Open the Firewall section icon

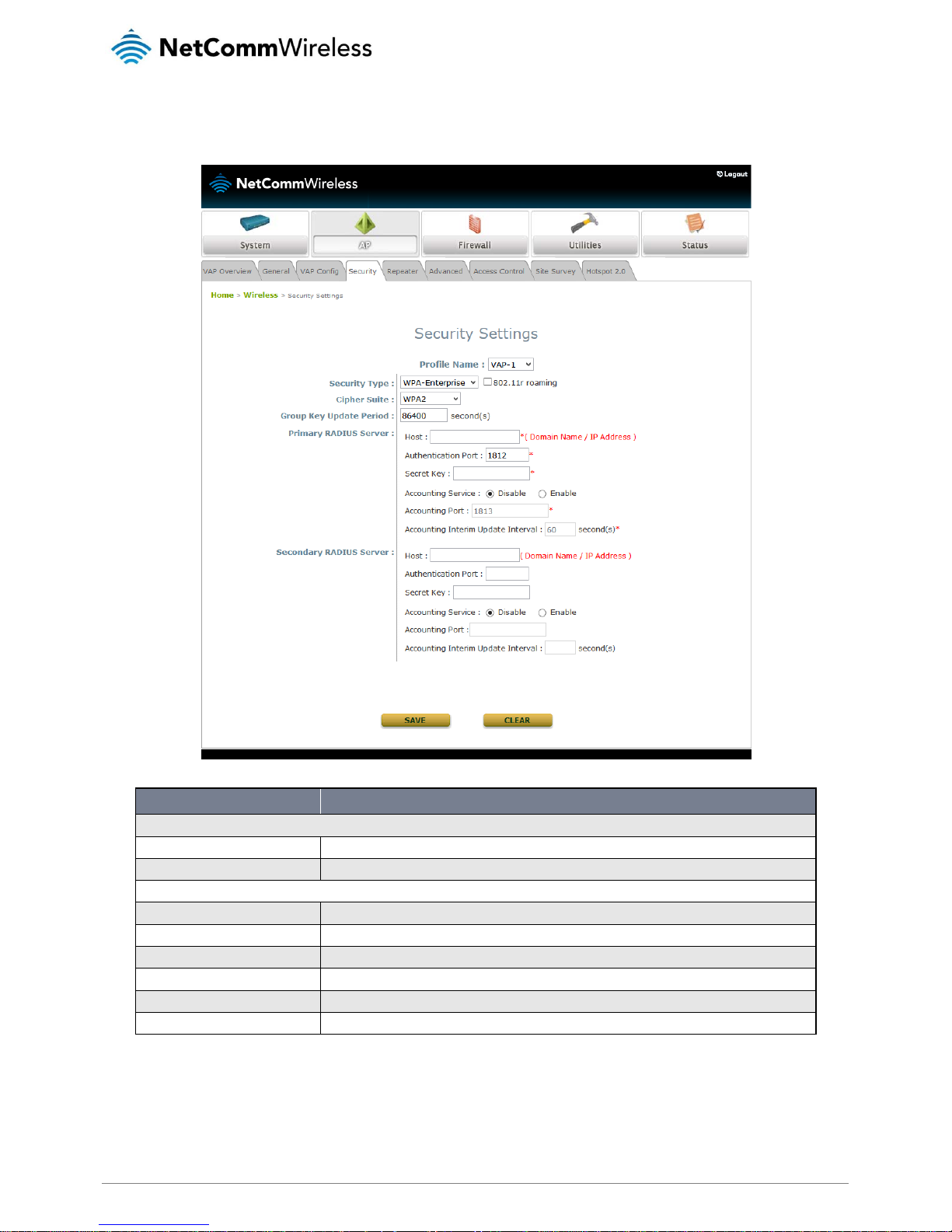[475, 224]
